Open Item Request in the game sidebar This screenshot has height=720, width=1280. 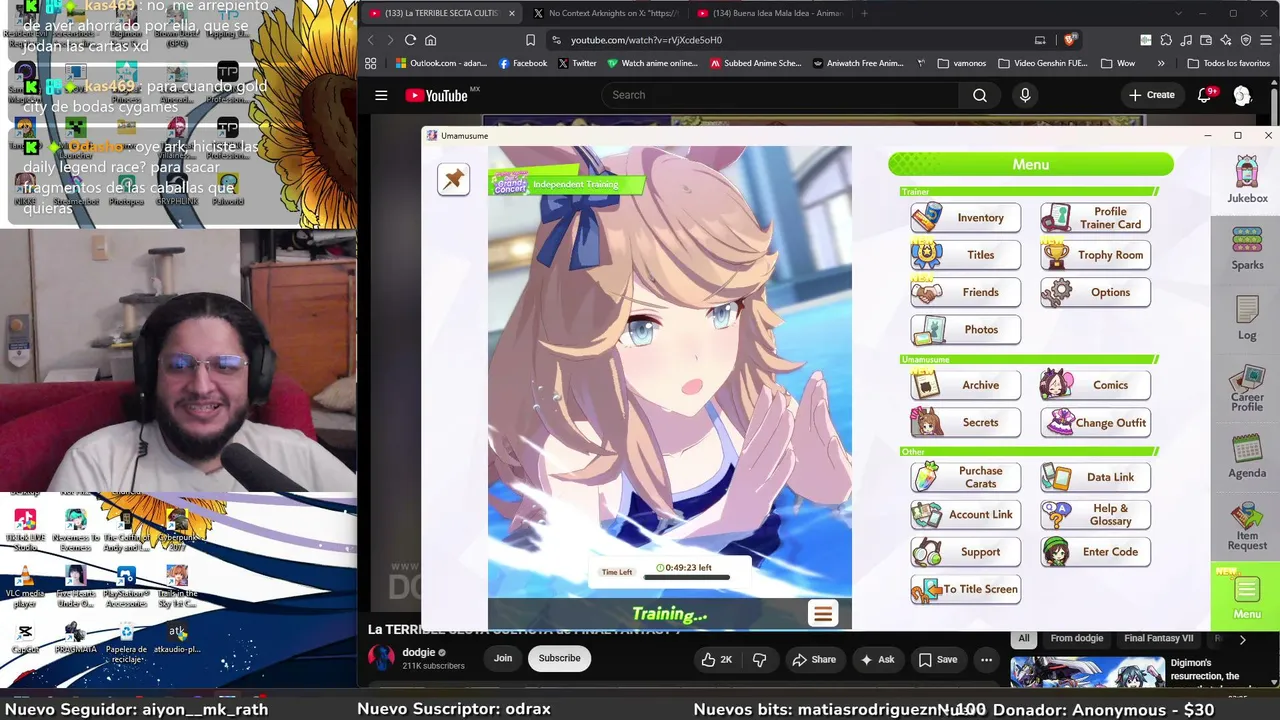point(1247,526)
